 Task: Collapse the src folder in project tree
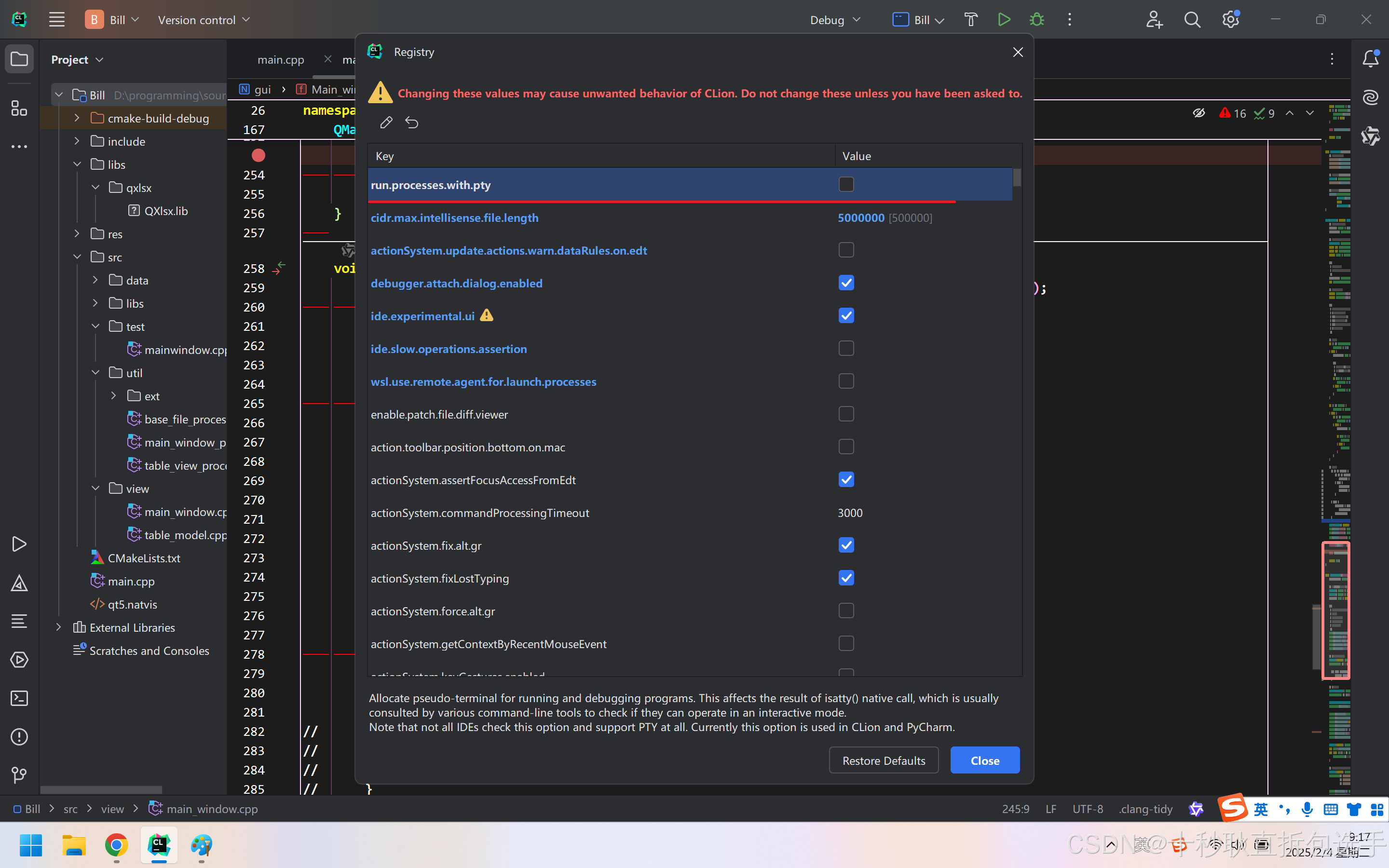(x=77, y=257)
